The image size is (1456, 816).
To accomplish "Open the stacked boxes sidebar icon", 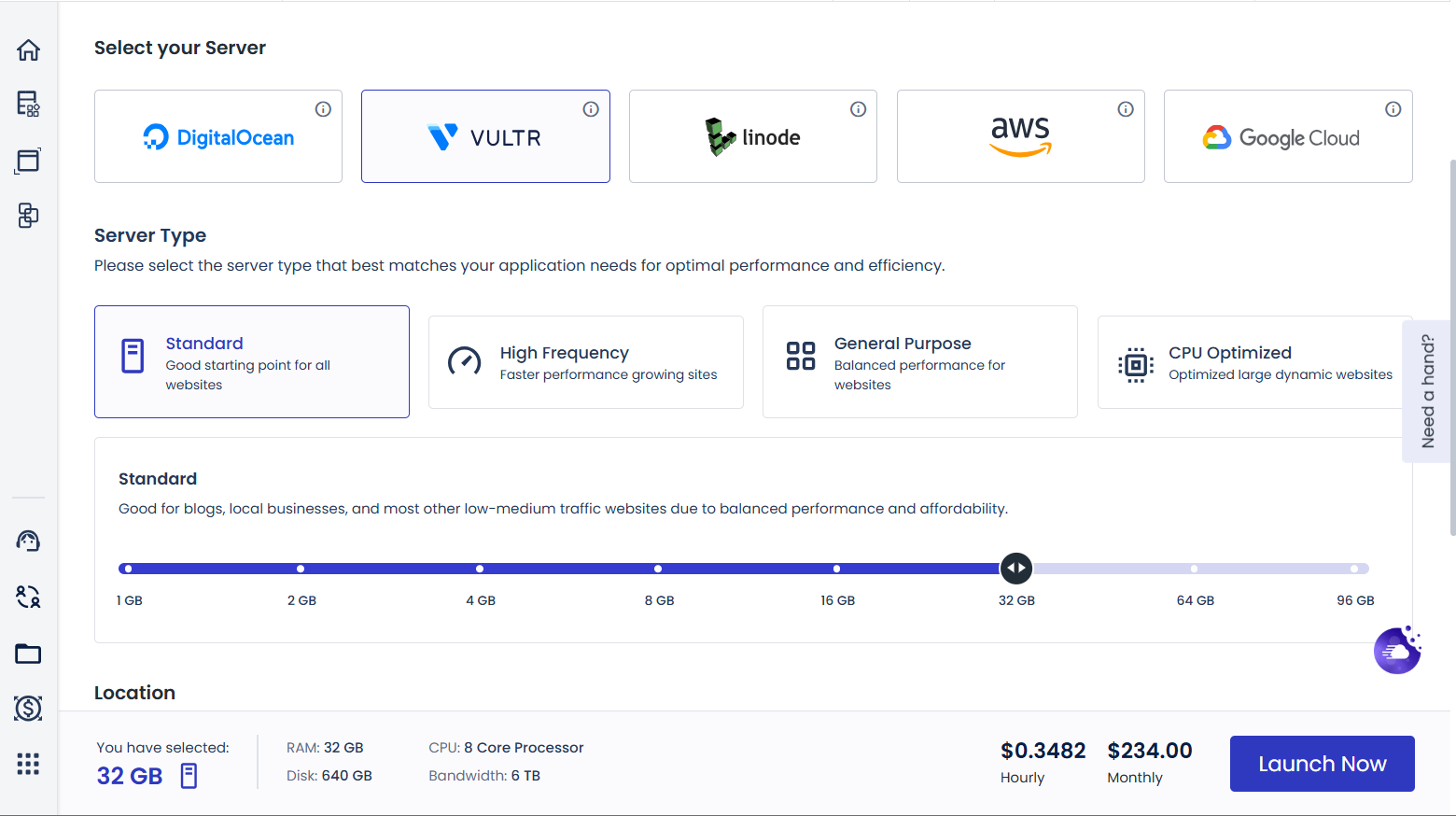I will coord(28,216).
